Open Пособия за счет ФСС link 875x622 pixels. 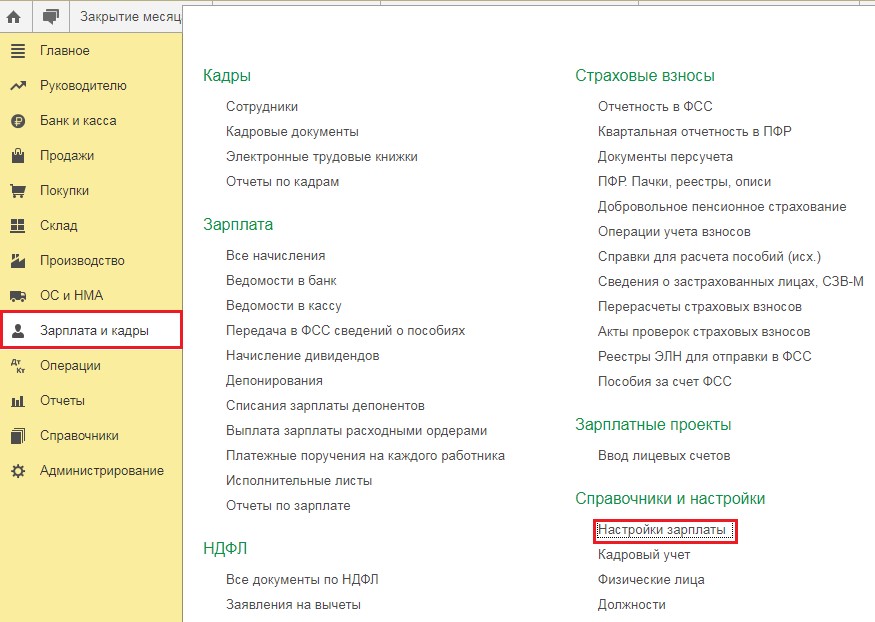(665, 382)
